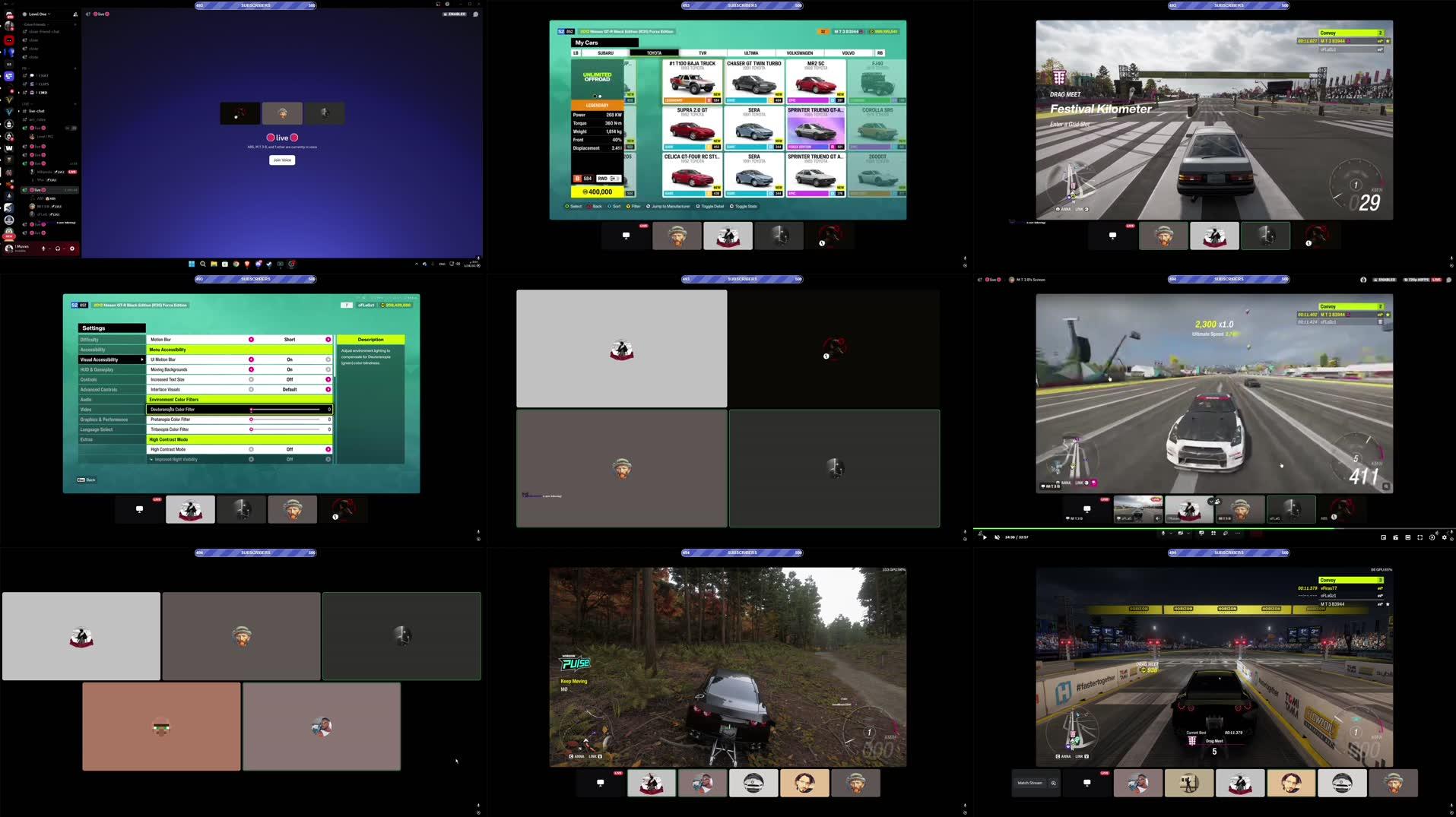The height and width of the screenshot is (817, 1456).
Task: Click the Watch Stream button
Action: coord(1030,783)
